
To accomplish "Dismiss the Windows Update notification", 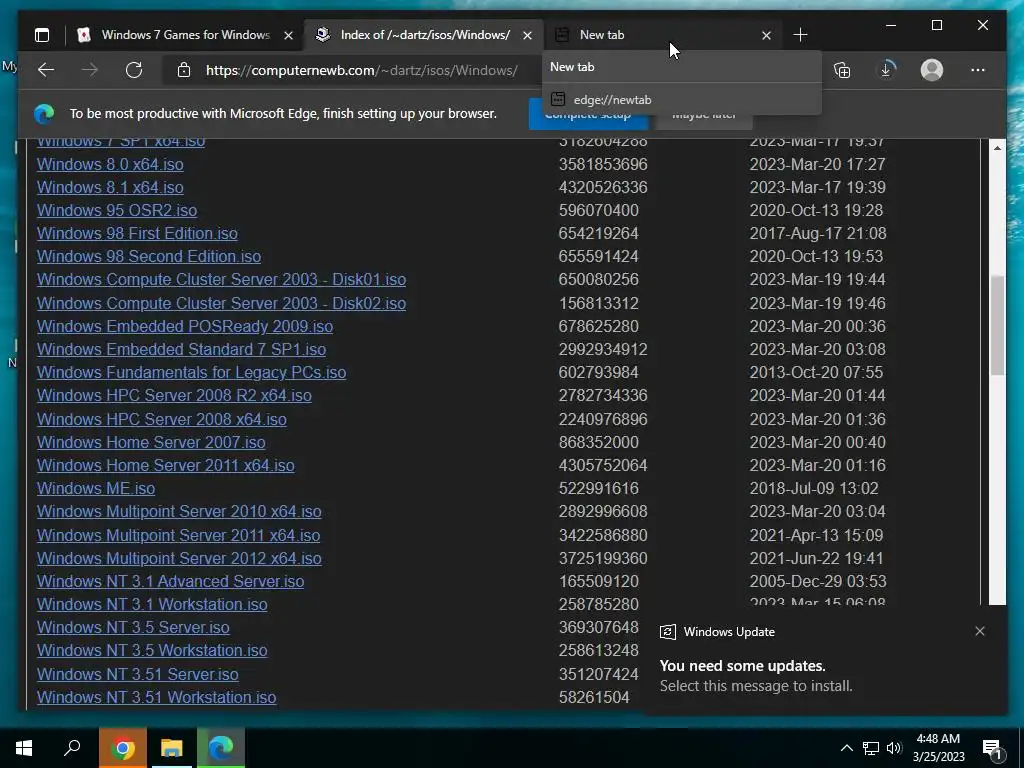I will [x=980, y=631].
